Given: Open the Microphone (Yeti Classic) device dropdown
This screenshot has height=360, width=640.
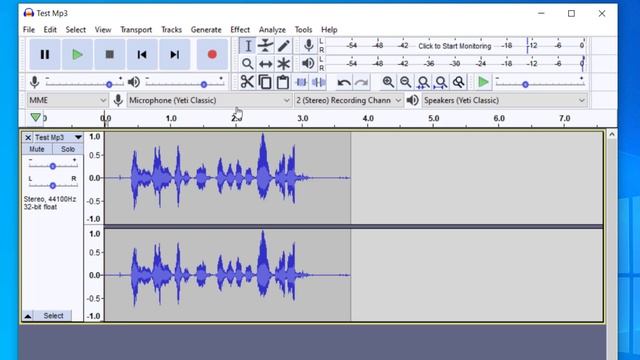Looking at the screenshot, I should 209,100.
